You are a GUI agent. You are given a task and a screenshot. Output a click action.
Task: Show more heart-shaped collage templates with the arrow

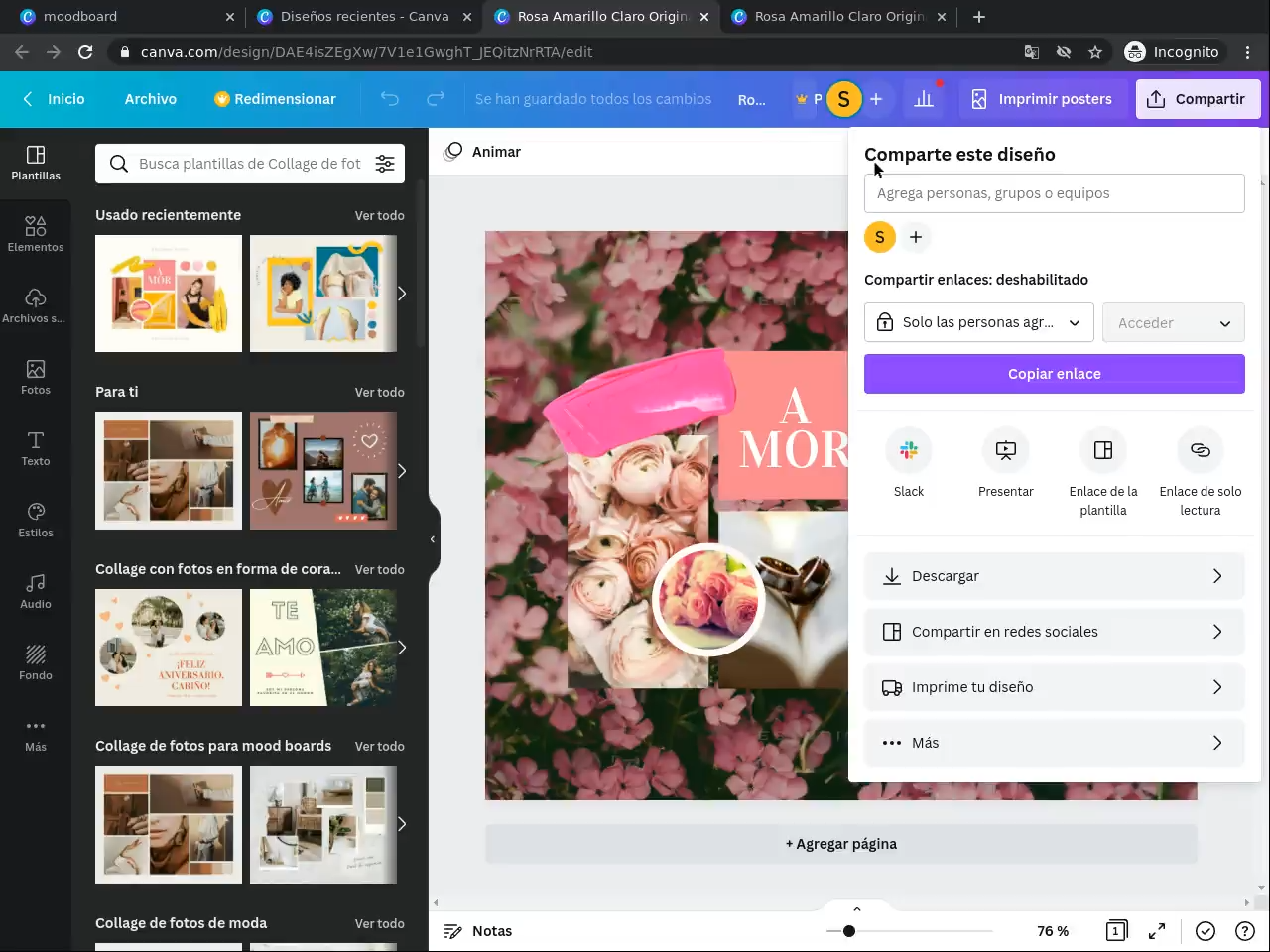[x=402, y=648]
